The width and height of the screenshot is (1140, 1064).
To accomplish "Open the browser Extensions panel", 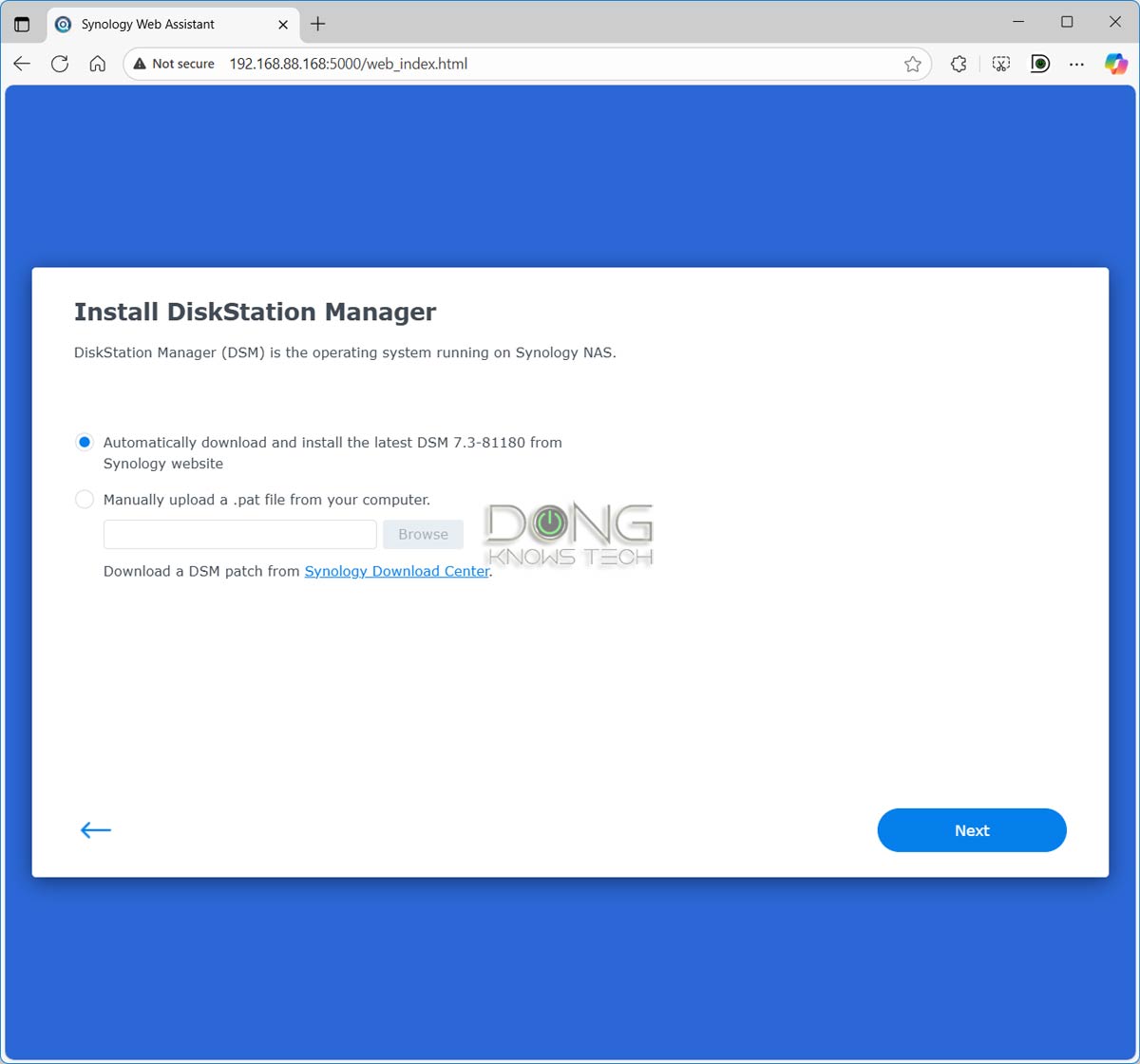I will [x=958, y=64].
